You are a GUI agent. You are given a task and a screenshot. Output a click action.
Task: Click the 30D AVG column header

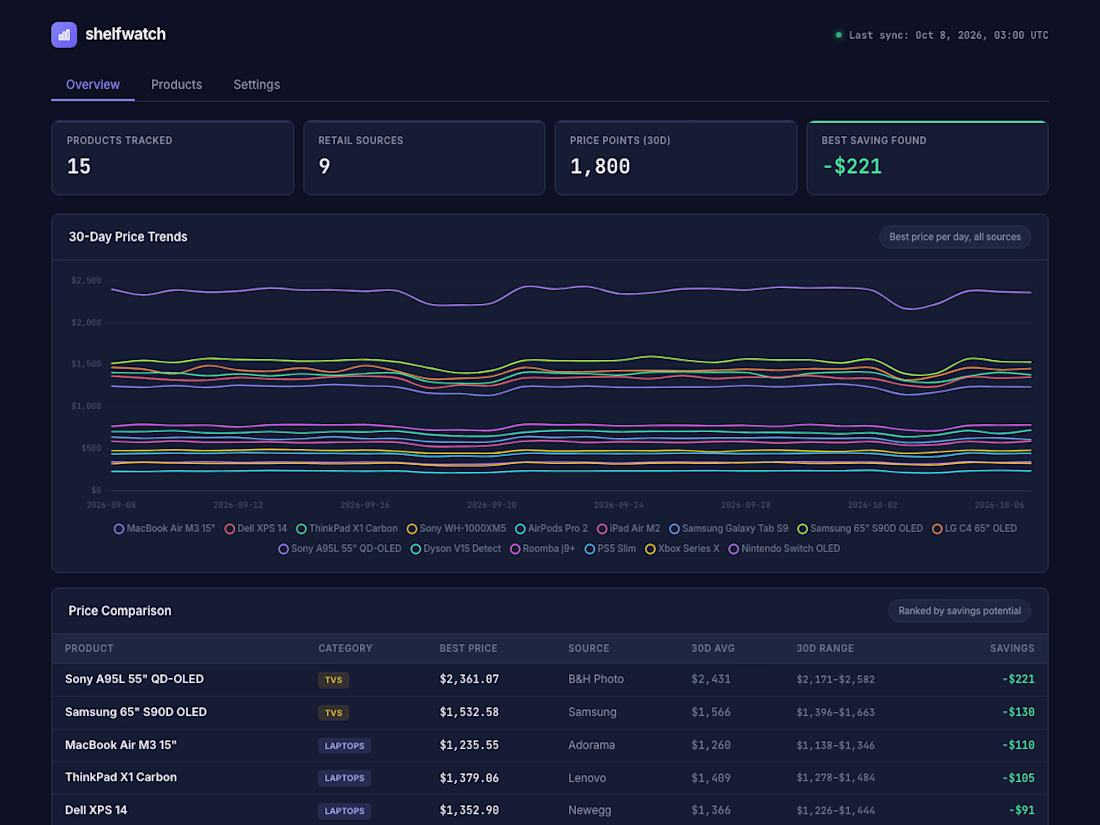(713, 648)
